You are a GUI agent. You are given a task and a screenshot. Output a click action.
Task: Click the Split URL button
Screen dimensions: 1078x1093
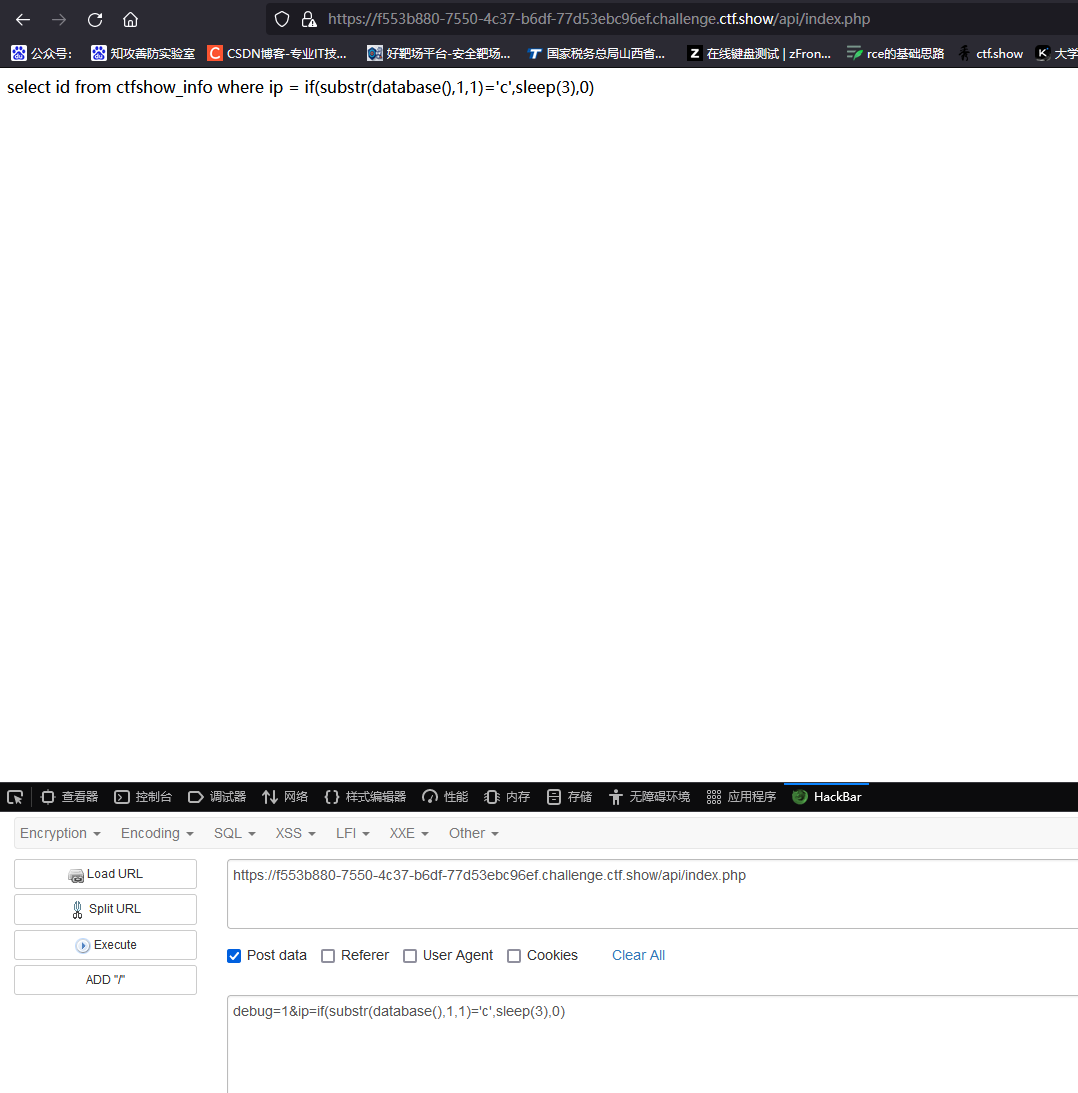[x=105, y=909]
